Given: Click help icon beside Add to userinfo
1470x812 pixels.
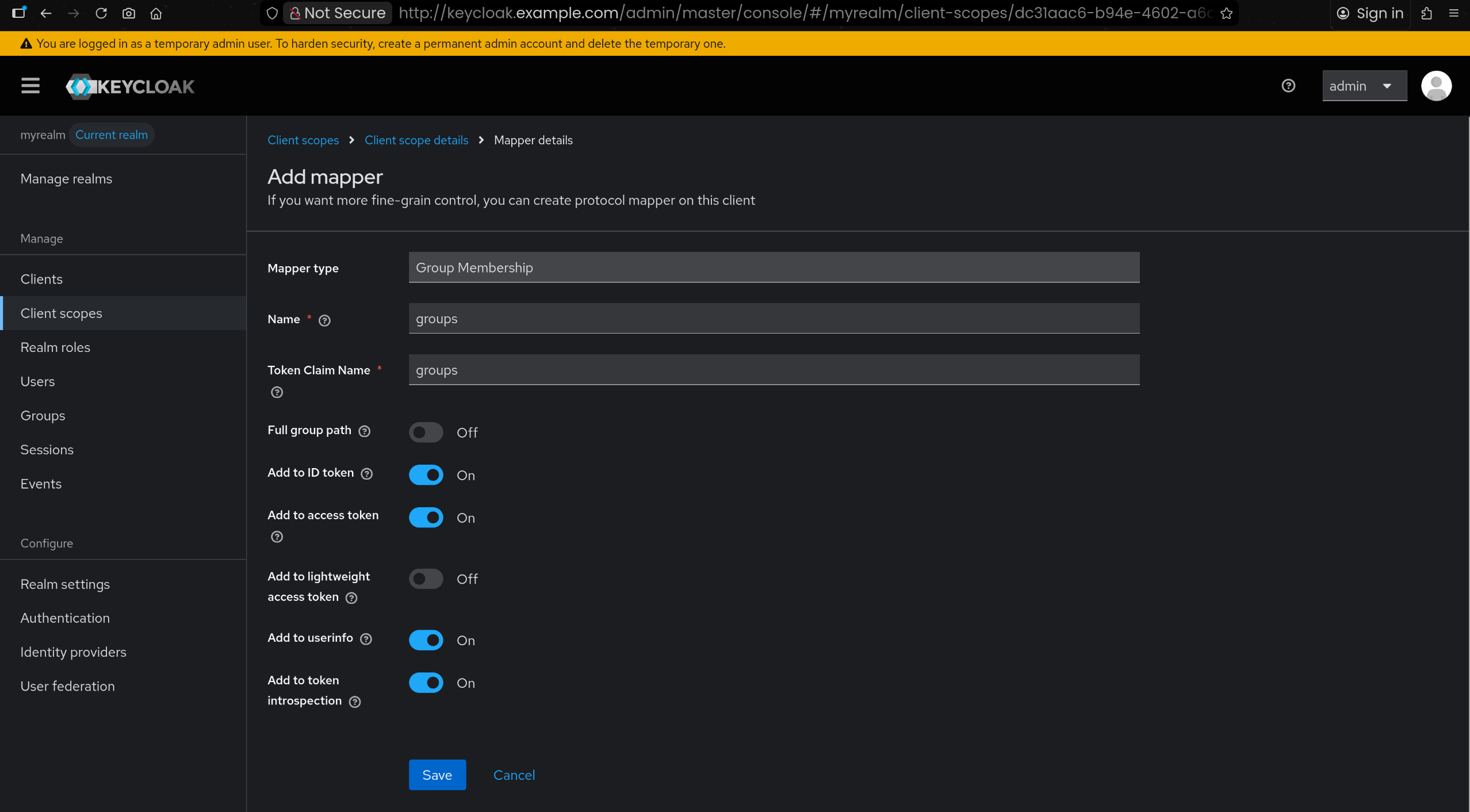Looking at the screenshot, I should click(x=366, y=639).
